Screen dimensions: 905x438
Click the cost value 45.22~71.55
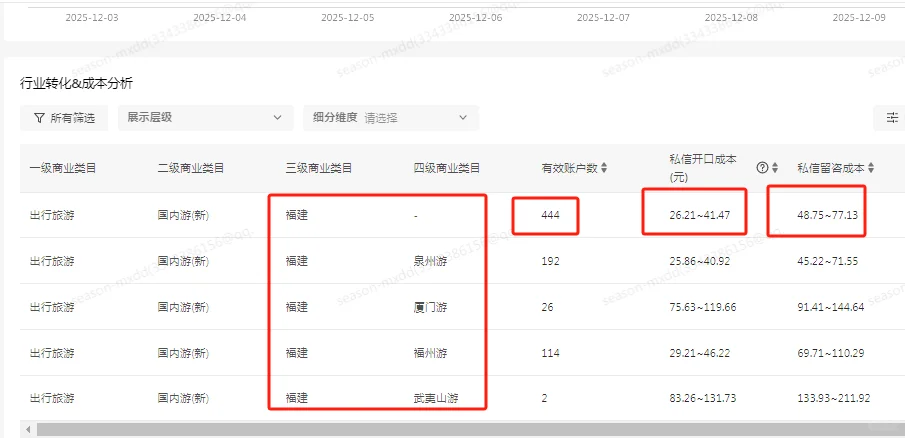(828, 261)
